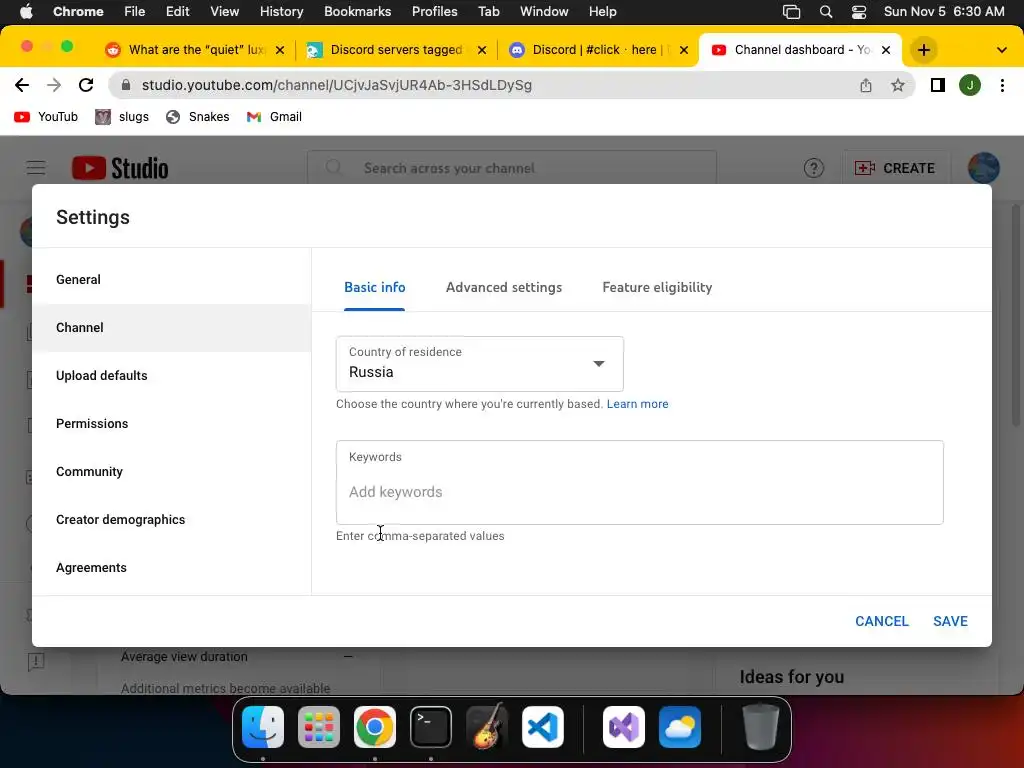
Task: Open Permissions settings section
Action: click(x=171, y=424)
